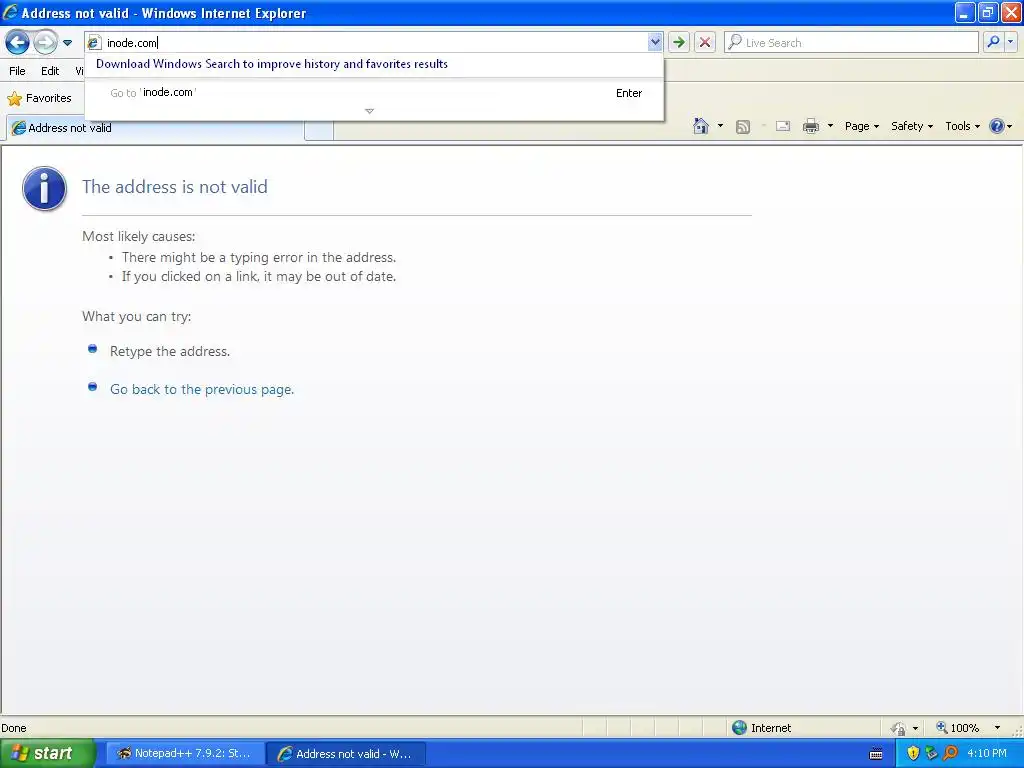Click the Enter shortcut label in suggestions
The height and width of the screenshot is (768, 1024).
[629, 93]
